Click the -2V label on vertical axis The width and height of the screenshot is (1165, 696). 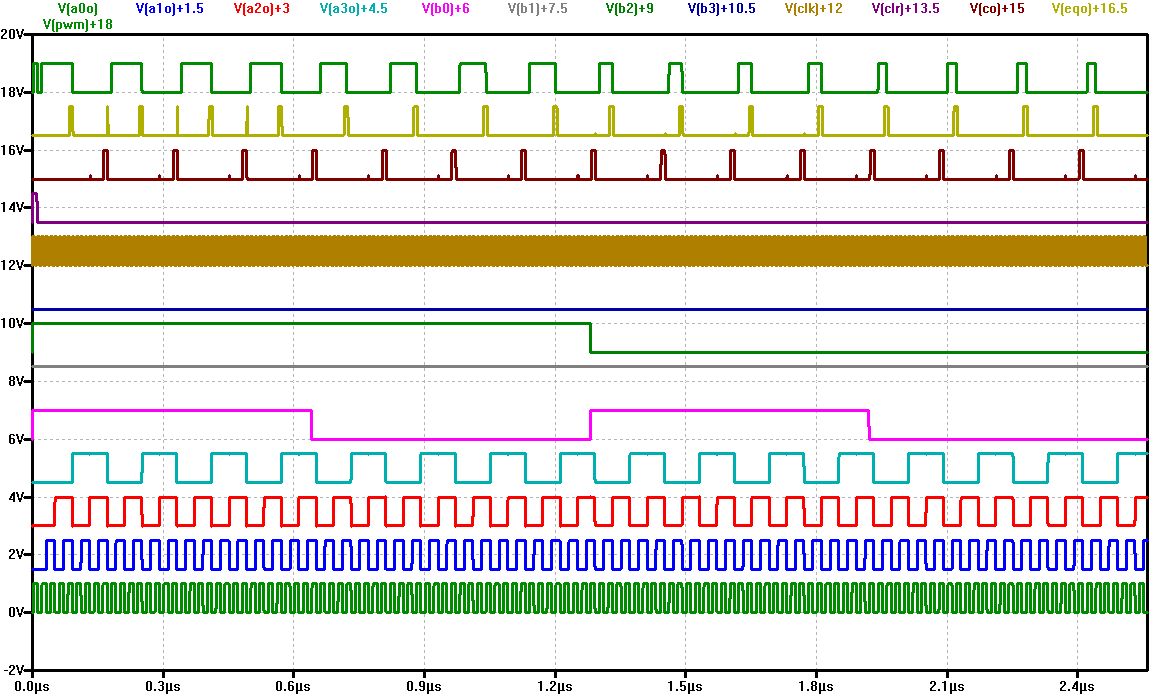[x=13, y=670]
